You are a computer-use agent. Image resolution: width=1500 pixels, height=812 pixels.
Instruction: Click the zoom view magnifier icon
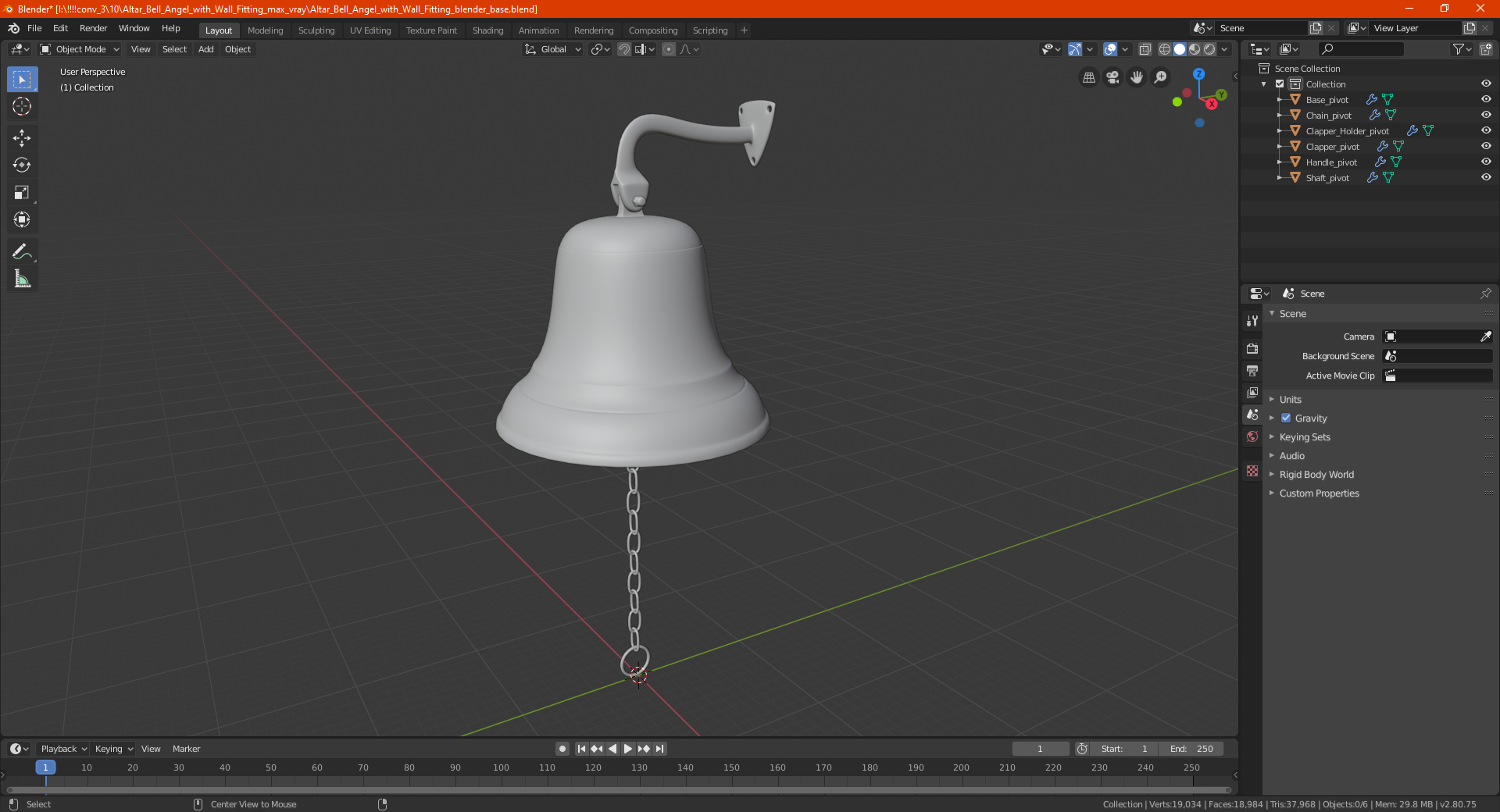tap(1161, 77)
